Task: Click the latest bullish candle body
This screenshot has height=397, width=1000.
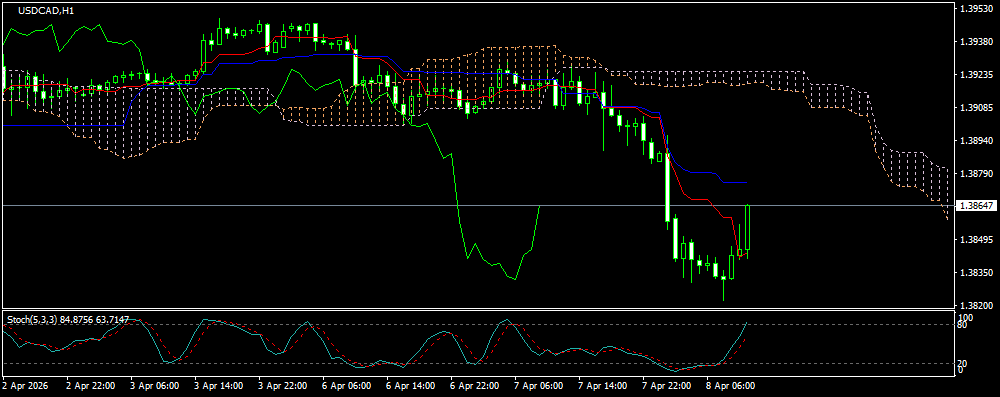Action: (747, 227)
